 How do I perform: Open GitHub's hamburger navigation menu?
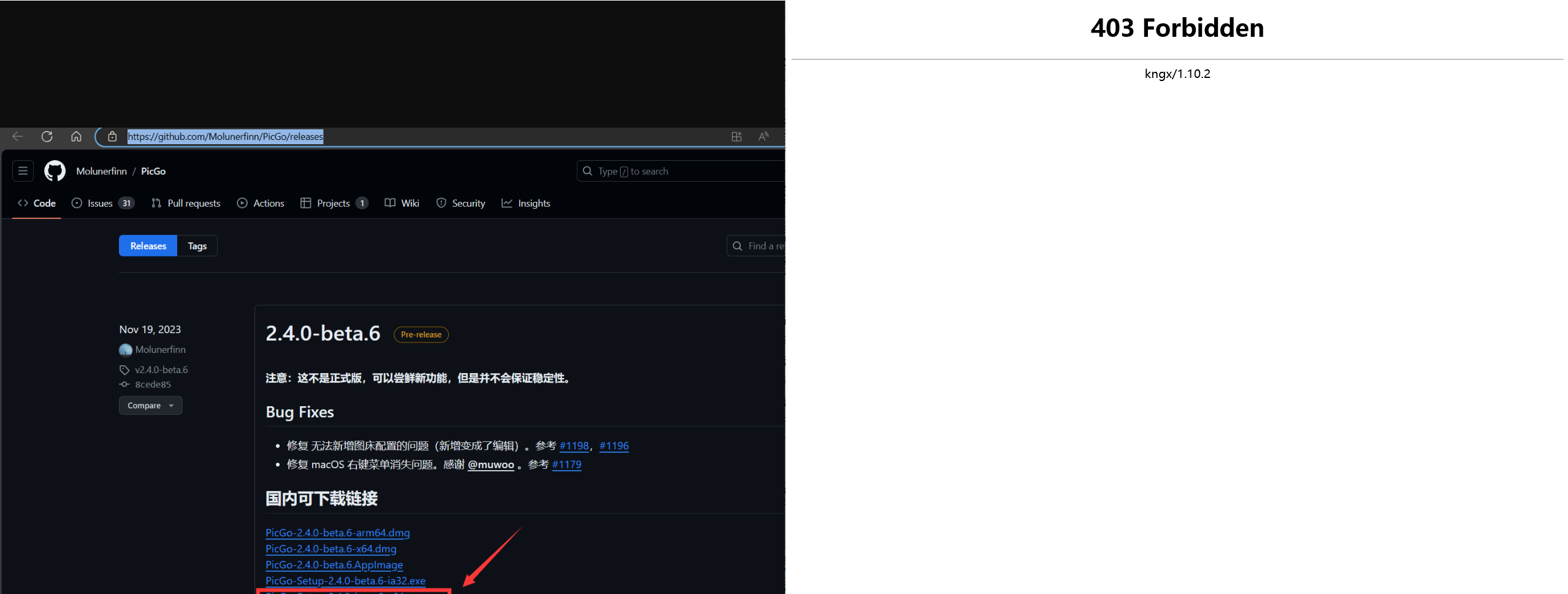pyautogui.click(x=23, y=171)
